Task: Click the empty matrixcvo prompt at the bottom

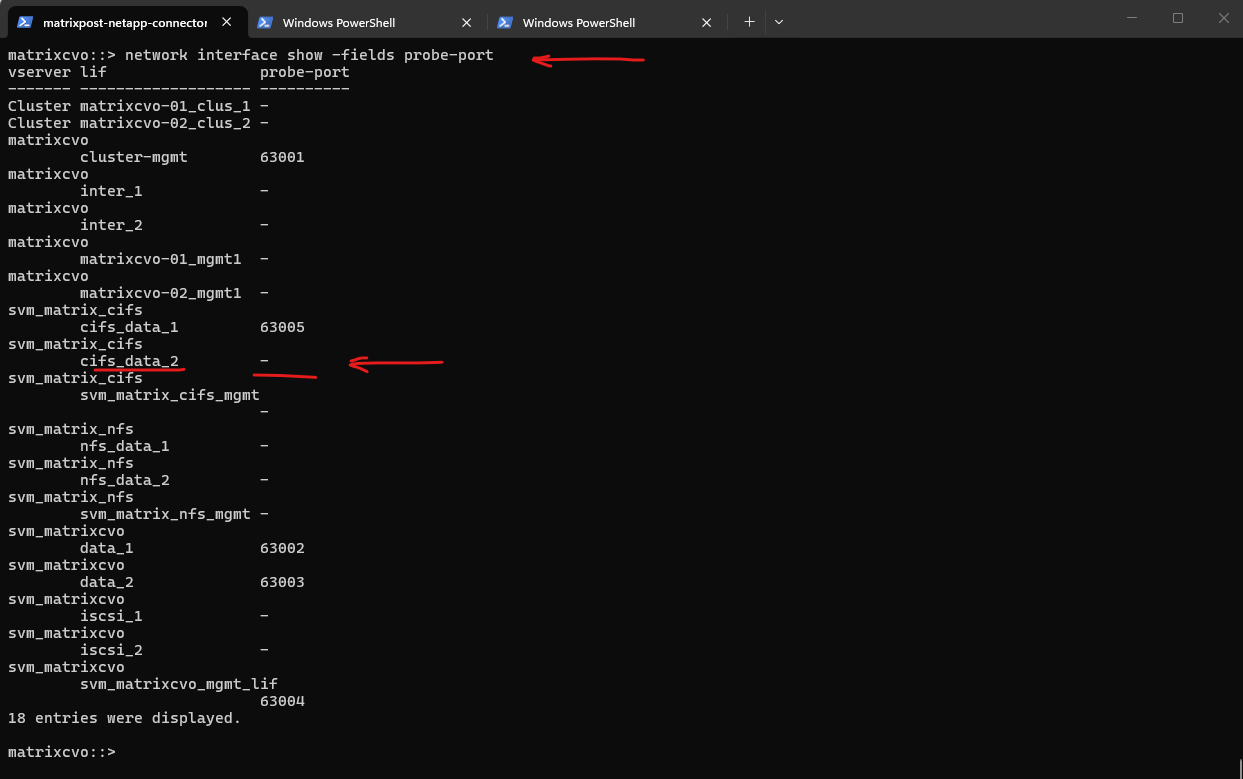Action: [x=62, y=752]
